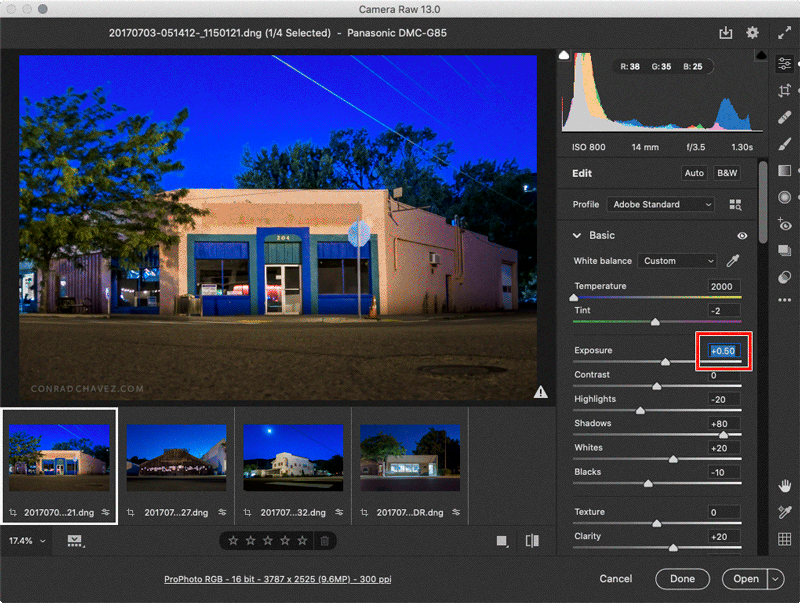Toggle before/after comparison view
The image size is (800, 603).
pyautogui.click(x=532, y=541)
